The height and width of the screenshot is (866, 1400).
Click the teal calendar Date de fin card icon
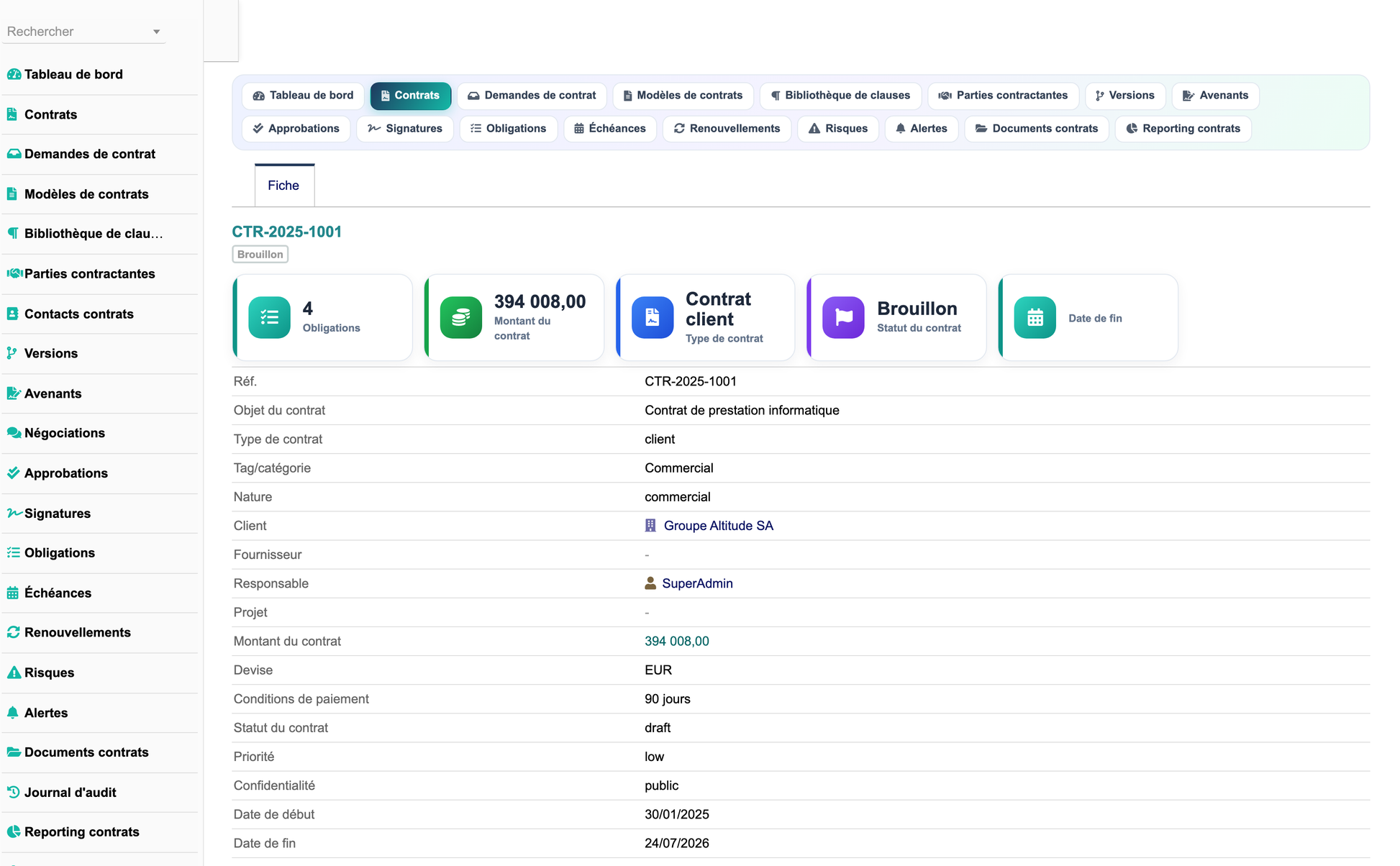tap(1035, 317)
